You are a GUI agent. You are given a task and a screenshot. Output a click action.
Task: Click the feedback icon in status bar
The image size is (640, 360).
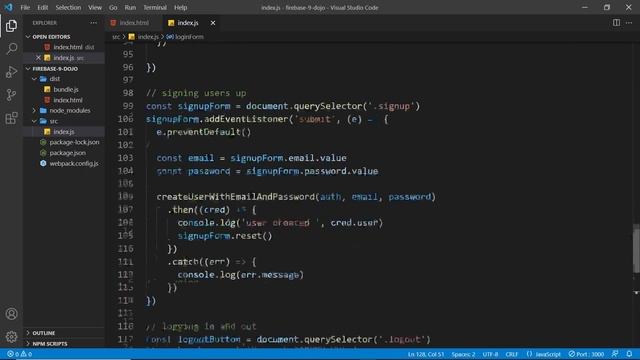(x=615, y=354)
